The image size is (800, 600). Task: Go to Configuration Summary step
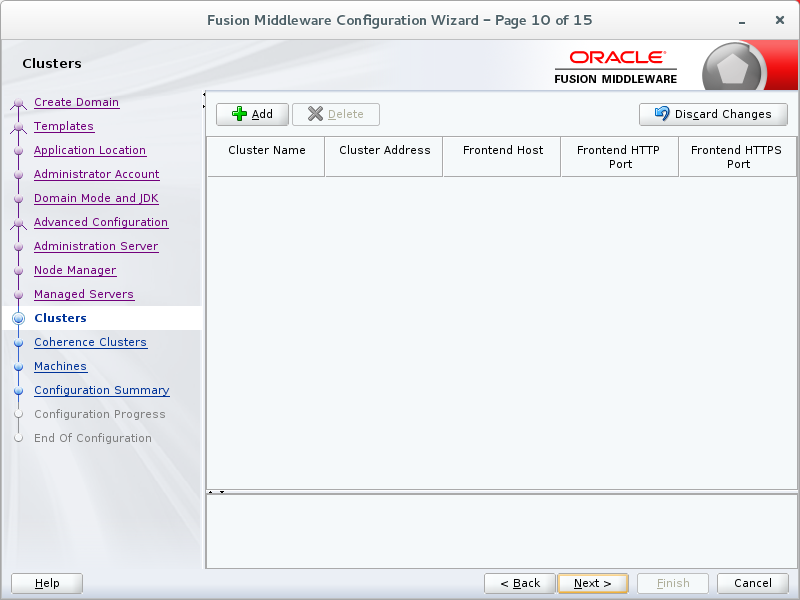[102, 390]
